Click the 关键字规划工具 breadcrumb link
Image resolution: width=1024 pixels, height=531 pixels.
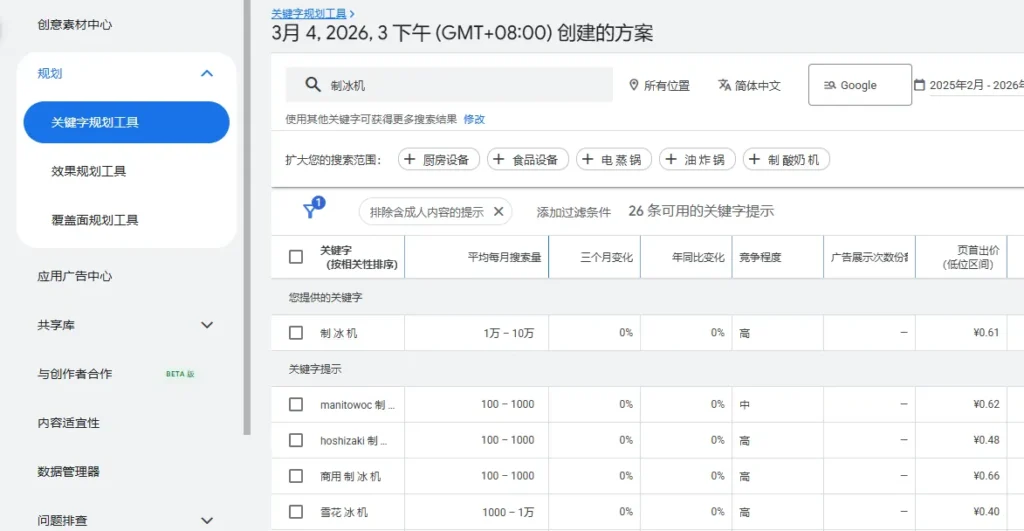coord(309,13)
